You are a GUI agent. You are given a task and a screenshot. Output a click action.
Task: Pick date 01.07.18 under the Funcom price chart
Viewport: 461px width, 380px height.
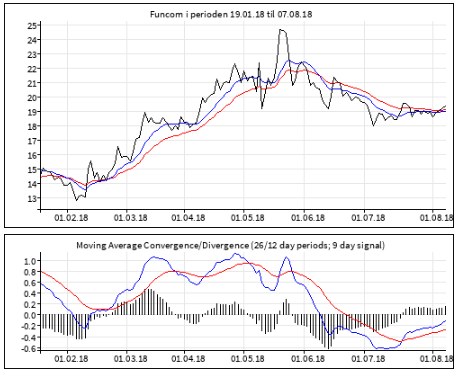click(368, 218)
